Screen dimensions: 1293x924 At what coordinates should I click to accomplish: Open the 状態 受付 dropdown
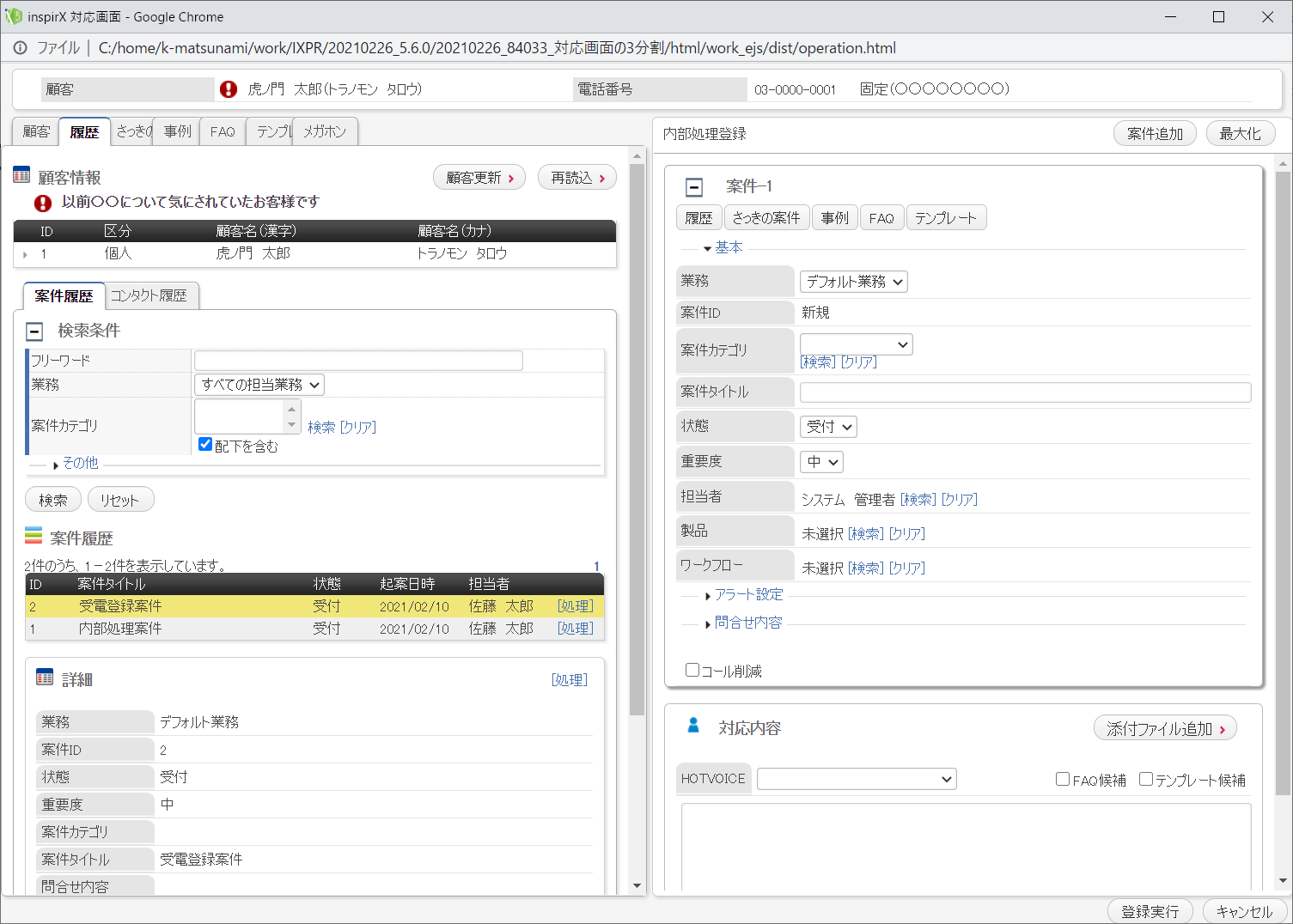pos(828,427)
